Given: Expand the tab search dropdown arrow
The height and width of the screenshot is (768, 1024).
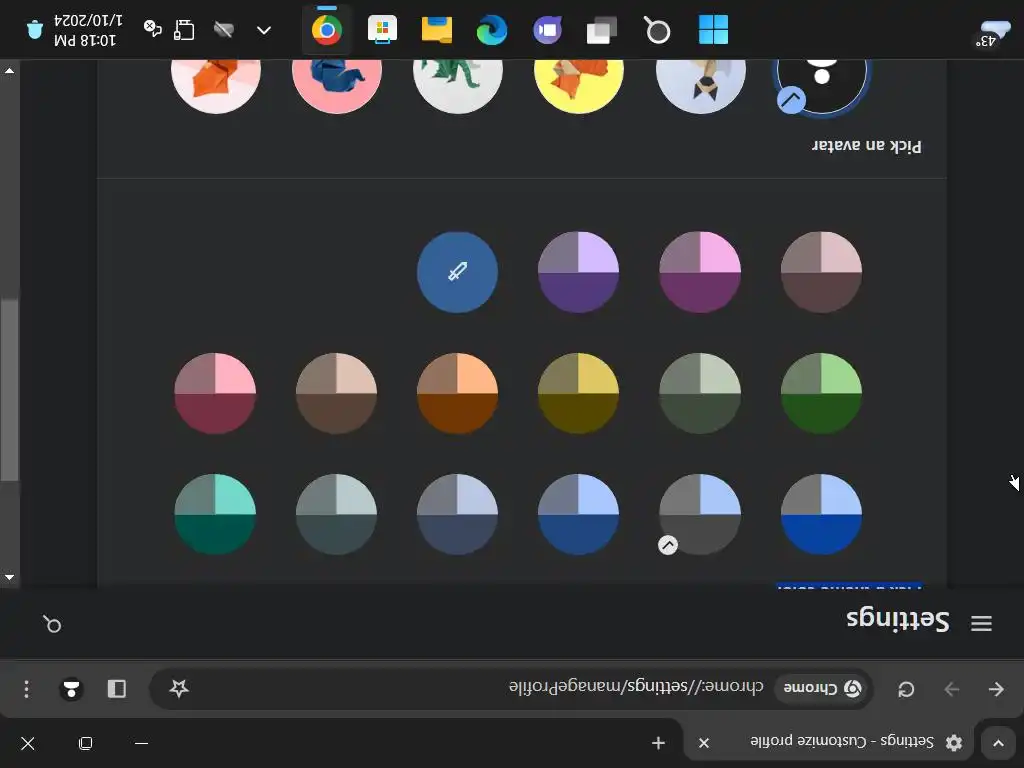Looking at the screenshot, I should [999, 743].
